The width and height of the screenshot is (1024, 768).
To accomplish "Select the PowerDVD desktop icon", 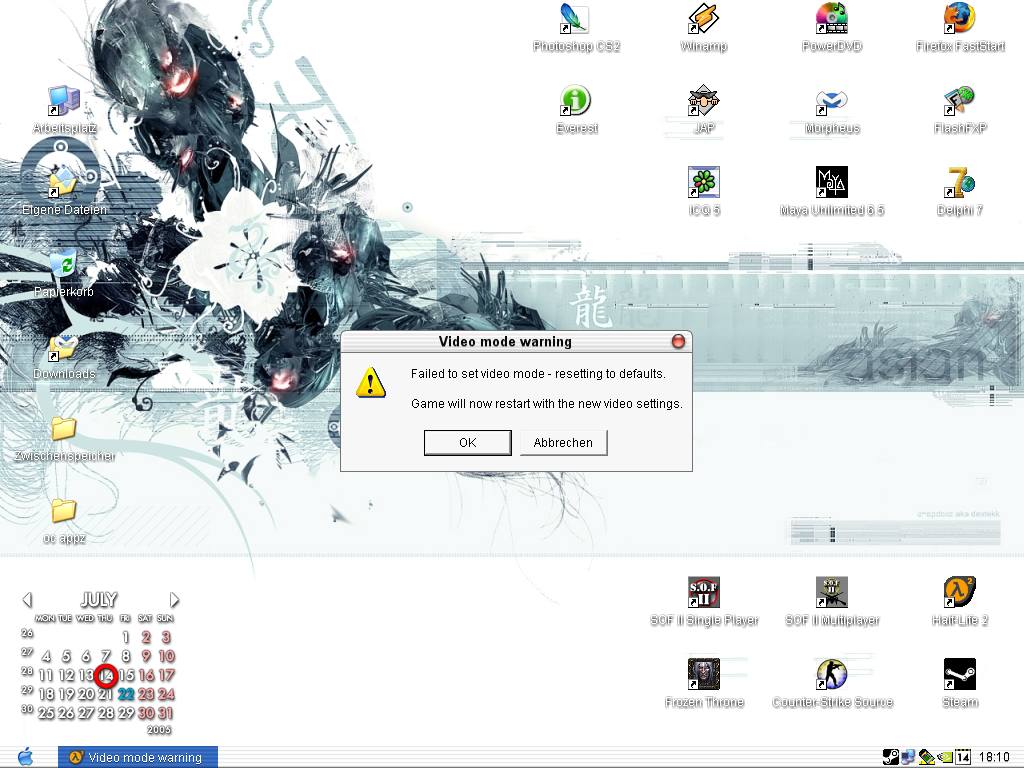I will click(x=831, y=20).
